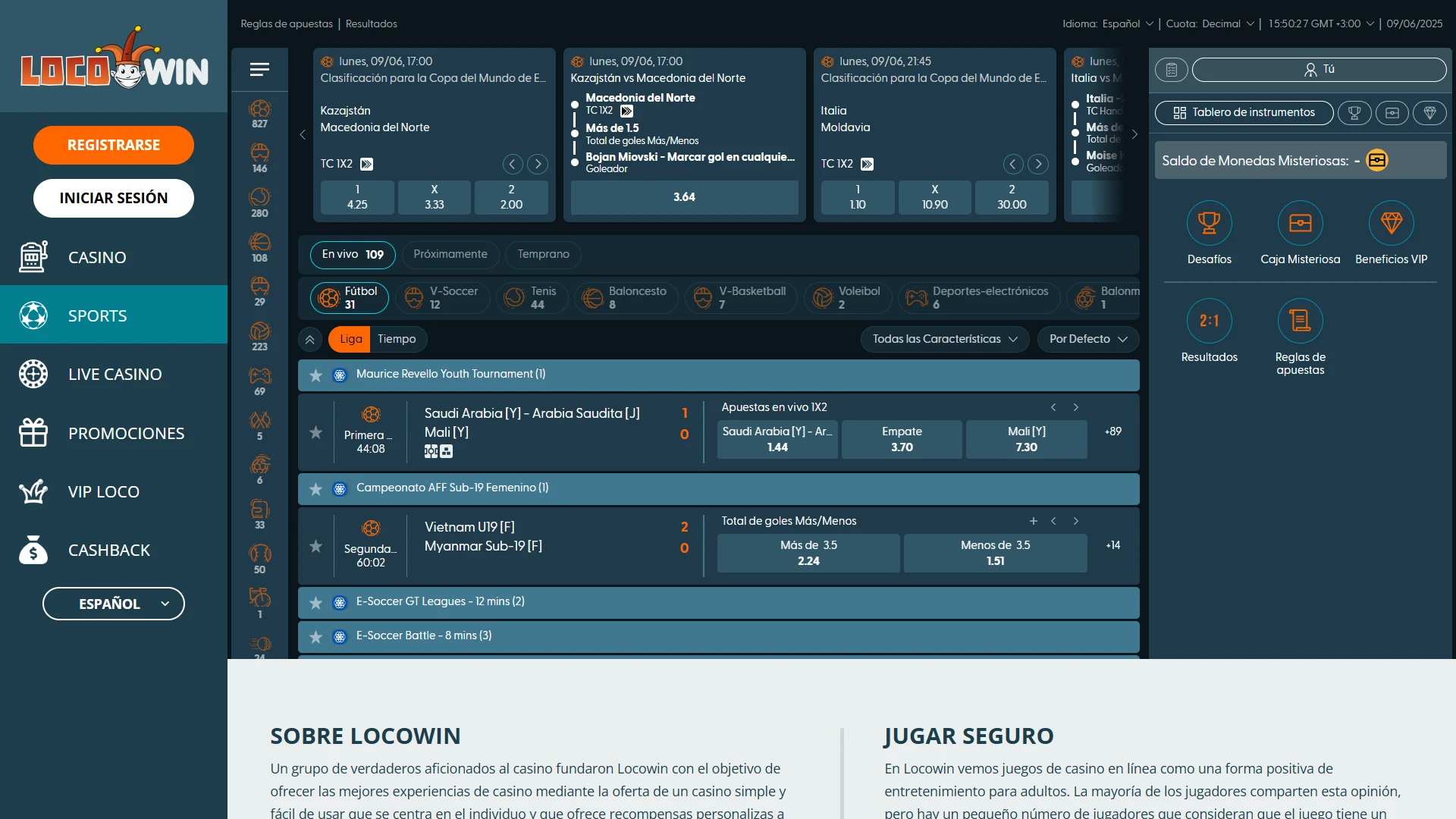Open Tablero de instrumentos button

point(1244,113)
